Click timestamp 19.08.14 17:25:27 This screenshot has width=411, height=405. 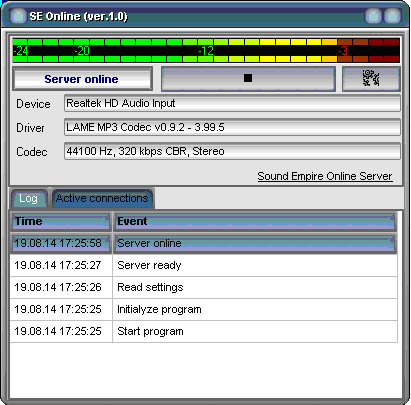[58, 265]
